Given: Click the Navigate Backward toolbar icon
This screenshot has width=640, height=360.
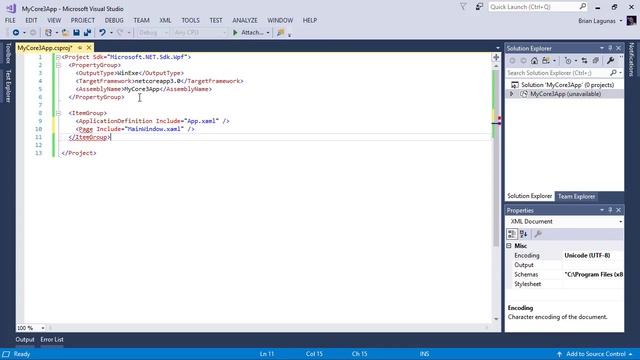Looking at the screenshot, I should click(x=16, y=32).
